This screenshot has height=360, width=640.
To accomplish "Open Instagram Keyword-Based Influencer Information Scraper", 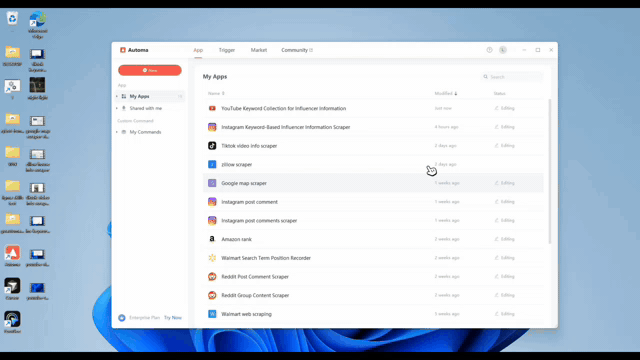I will [286, 127].
